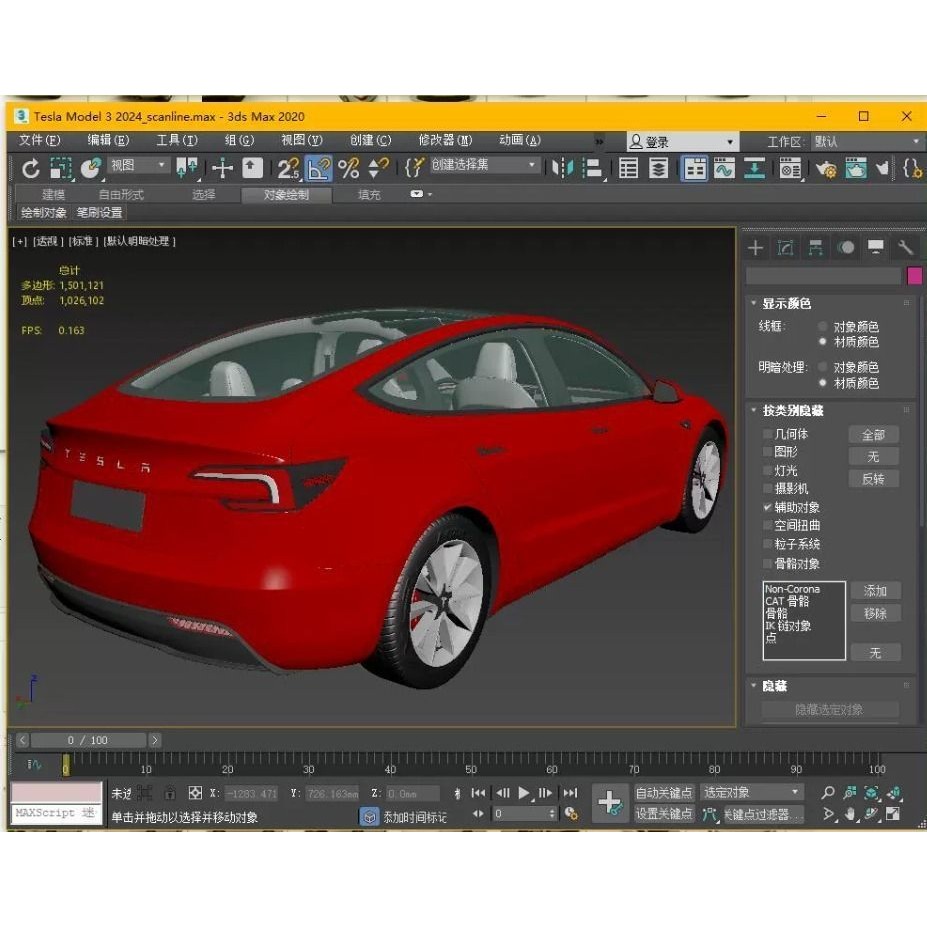Open the Hierarchy panel tab icon
The image size is (927, 927).
[x=815, y=248]
